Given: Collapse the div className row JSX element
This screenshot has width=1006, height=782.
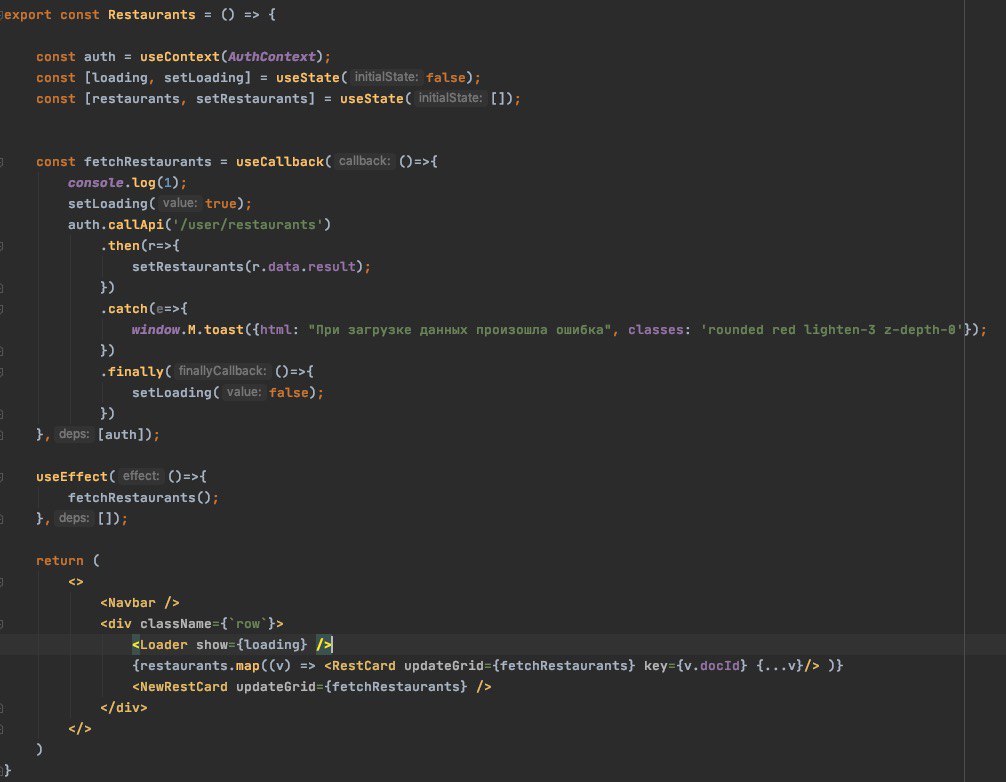Looking at the screenshot, I should click(x=1, y=624).
